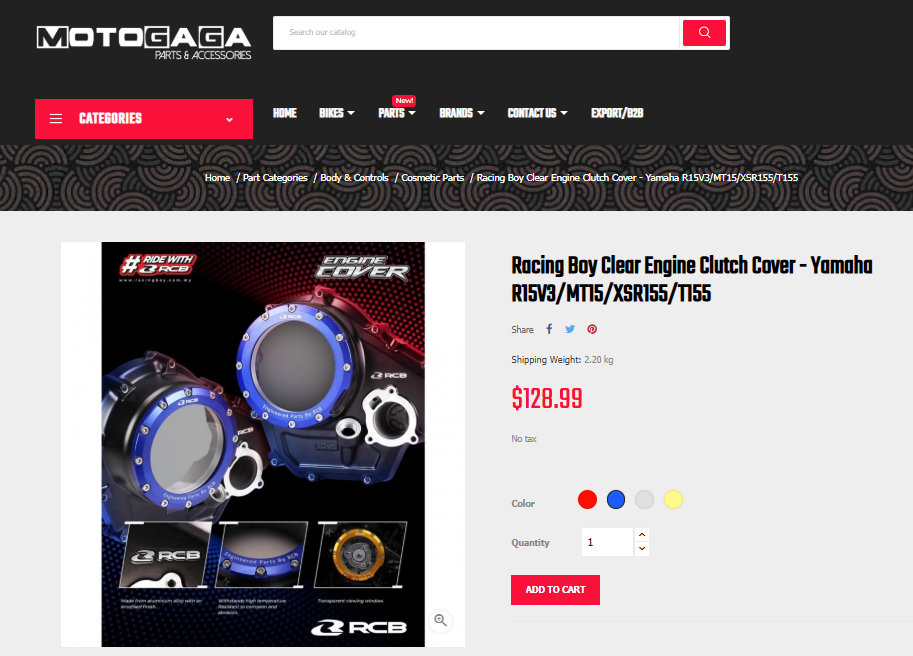Decrease quantity with down arrow

coord(642,549)
